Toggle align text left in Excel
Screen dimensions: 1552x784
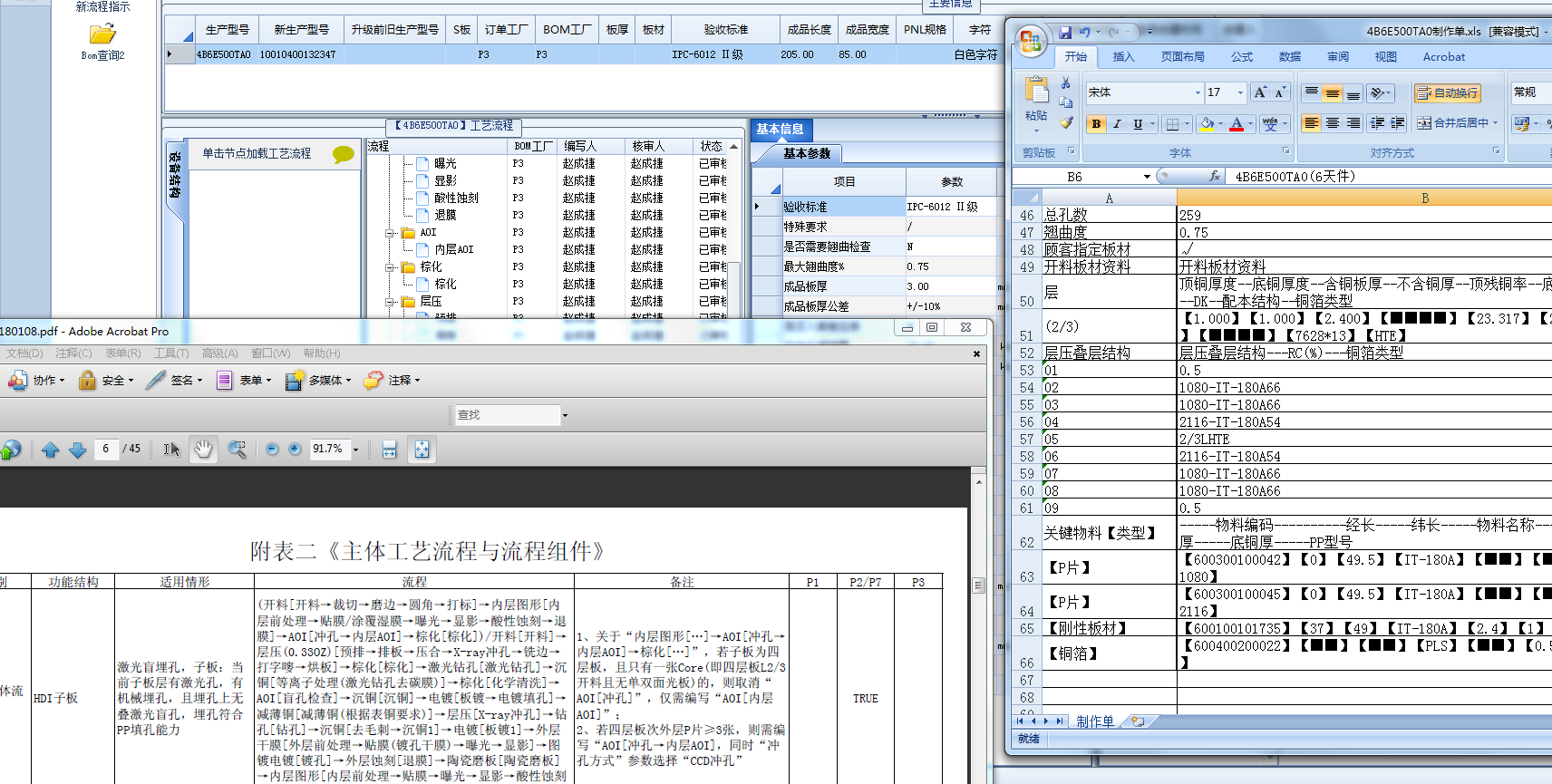(x=1311, y=123)
